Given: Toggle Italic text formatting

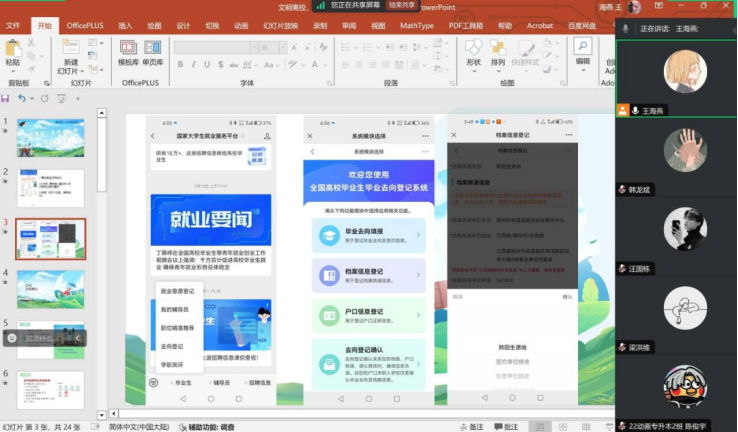Looking at the screenshot, I should coord(193,64).
